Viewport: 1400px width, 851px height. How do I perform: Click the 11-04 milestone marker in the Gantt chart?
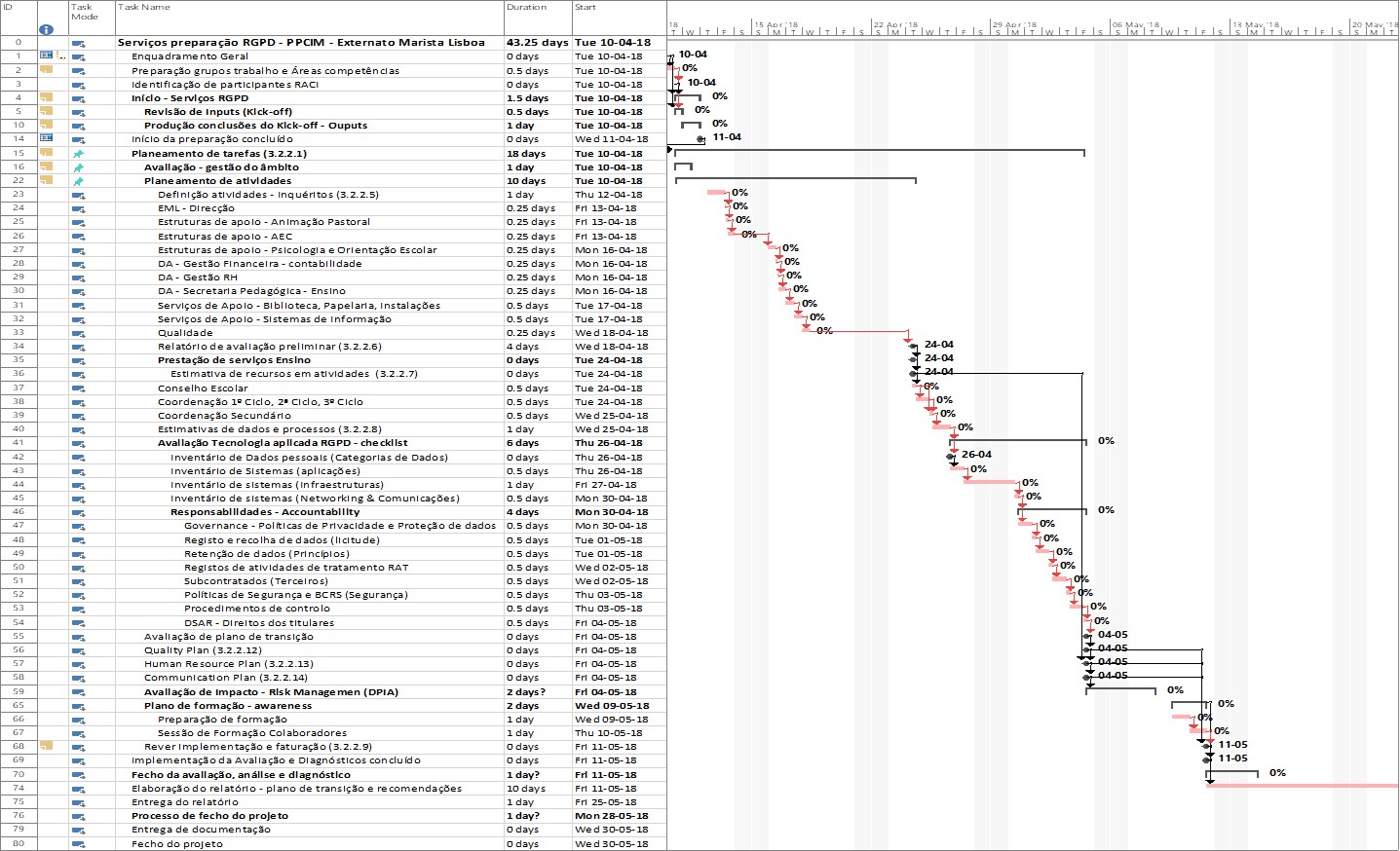point(700,139)
